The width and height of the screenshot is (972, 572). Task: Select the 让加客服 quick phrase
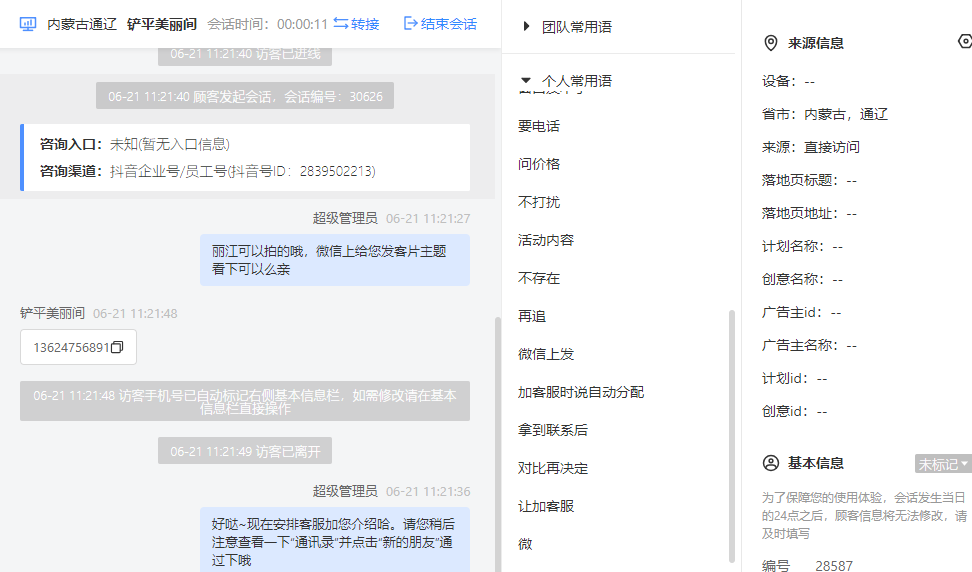coord(546,506)
